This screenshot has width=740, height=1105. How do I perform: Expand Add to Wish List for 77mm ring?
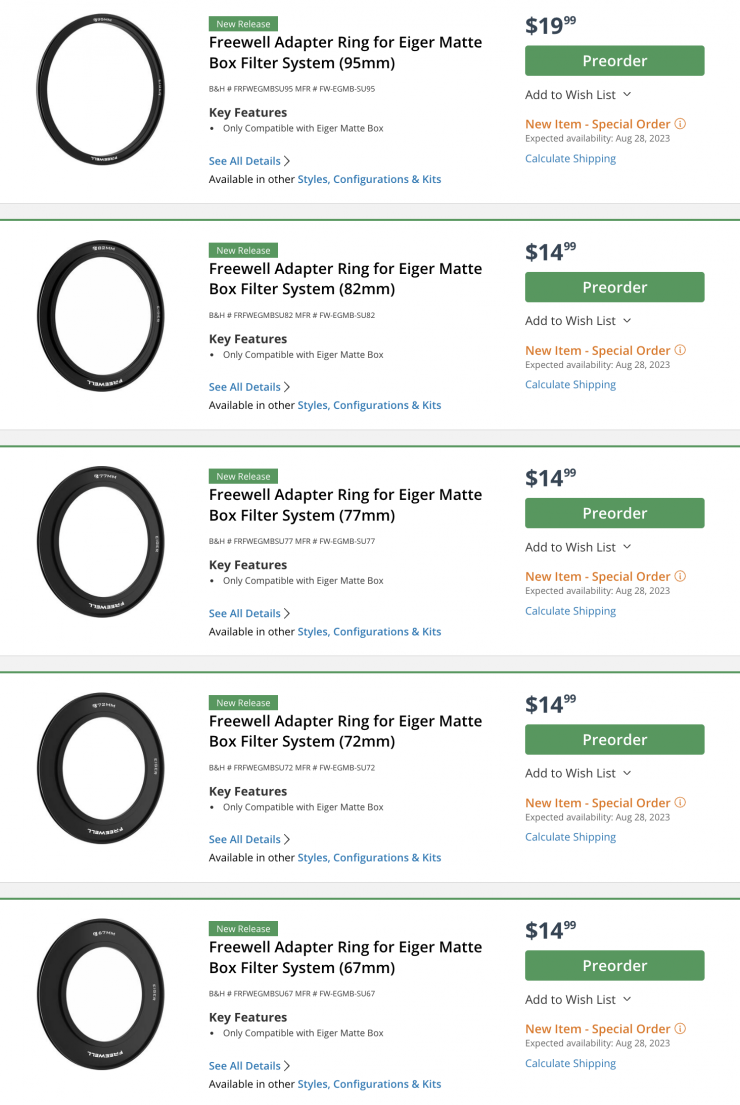[578, 547]
